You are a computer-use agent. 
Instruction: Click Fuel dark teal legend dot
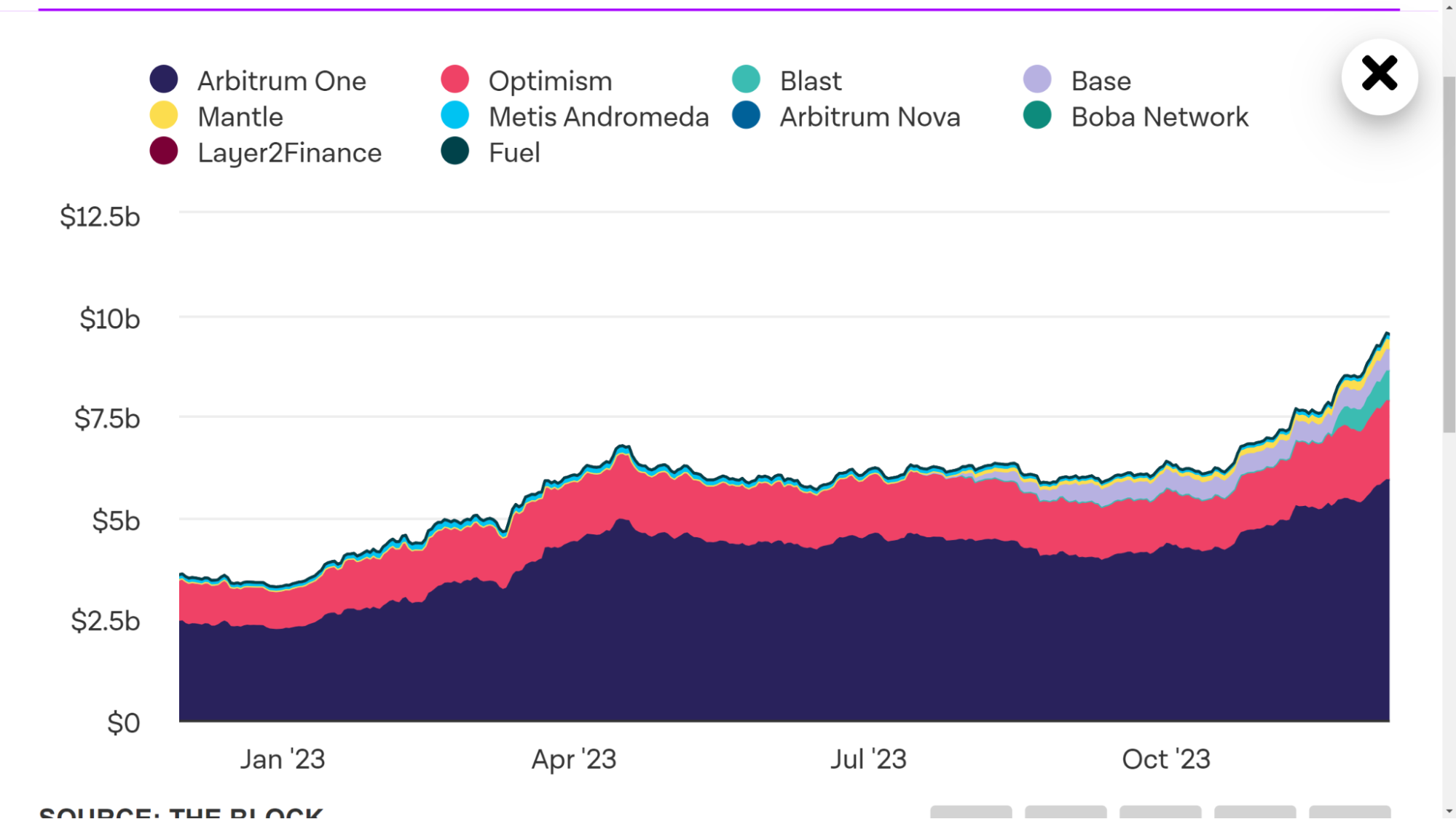pyautogui.click(x=455, y=151)
